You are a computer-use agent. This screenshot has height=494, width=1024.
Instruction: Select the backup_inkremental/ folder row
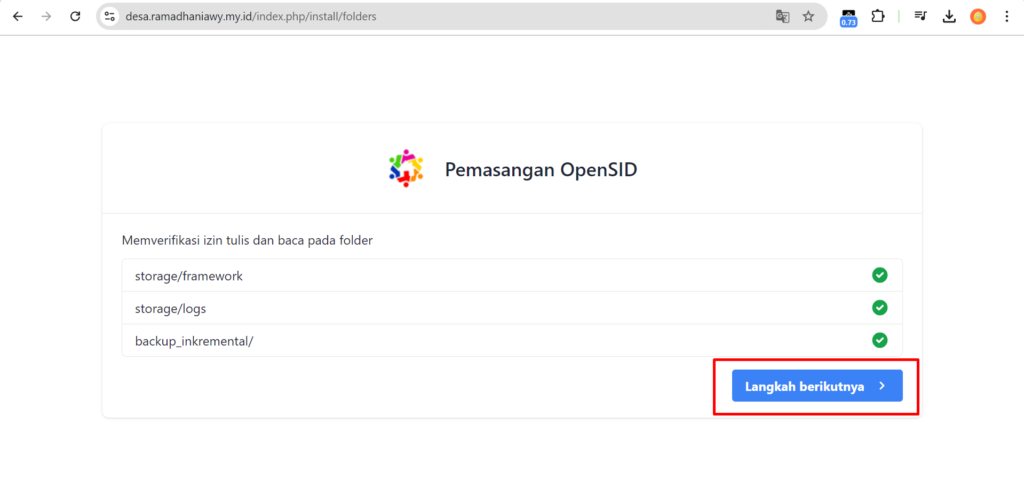click(x=512, y=340)
